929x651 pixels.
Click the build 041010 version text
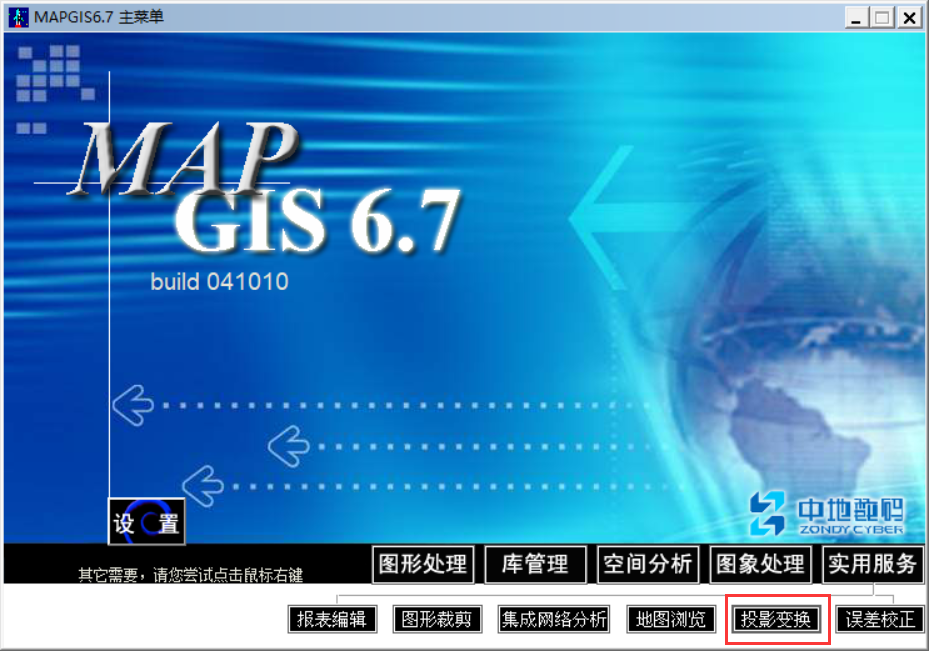click(219, 282)
